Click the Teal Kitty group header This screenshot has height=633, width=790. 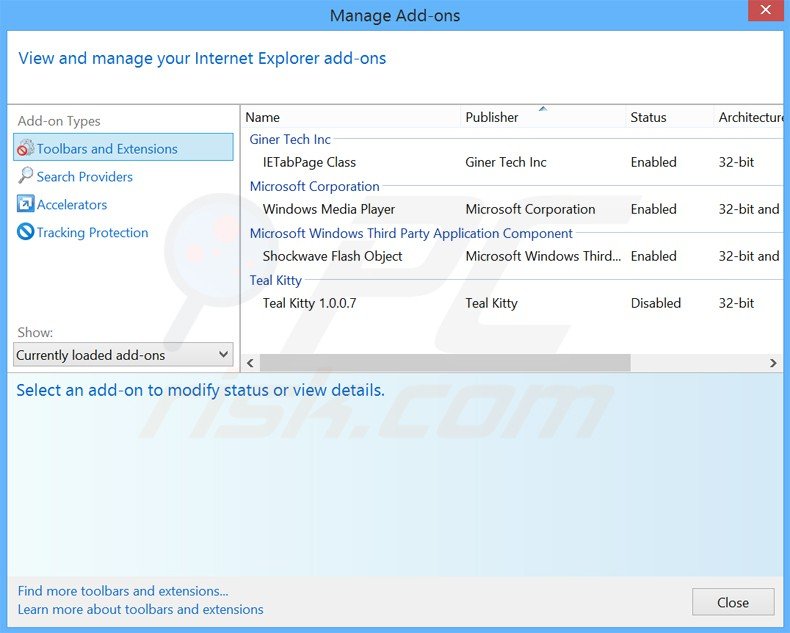(x=276, y=280)
